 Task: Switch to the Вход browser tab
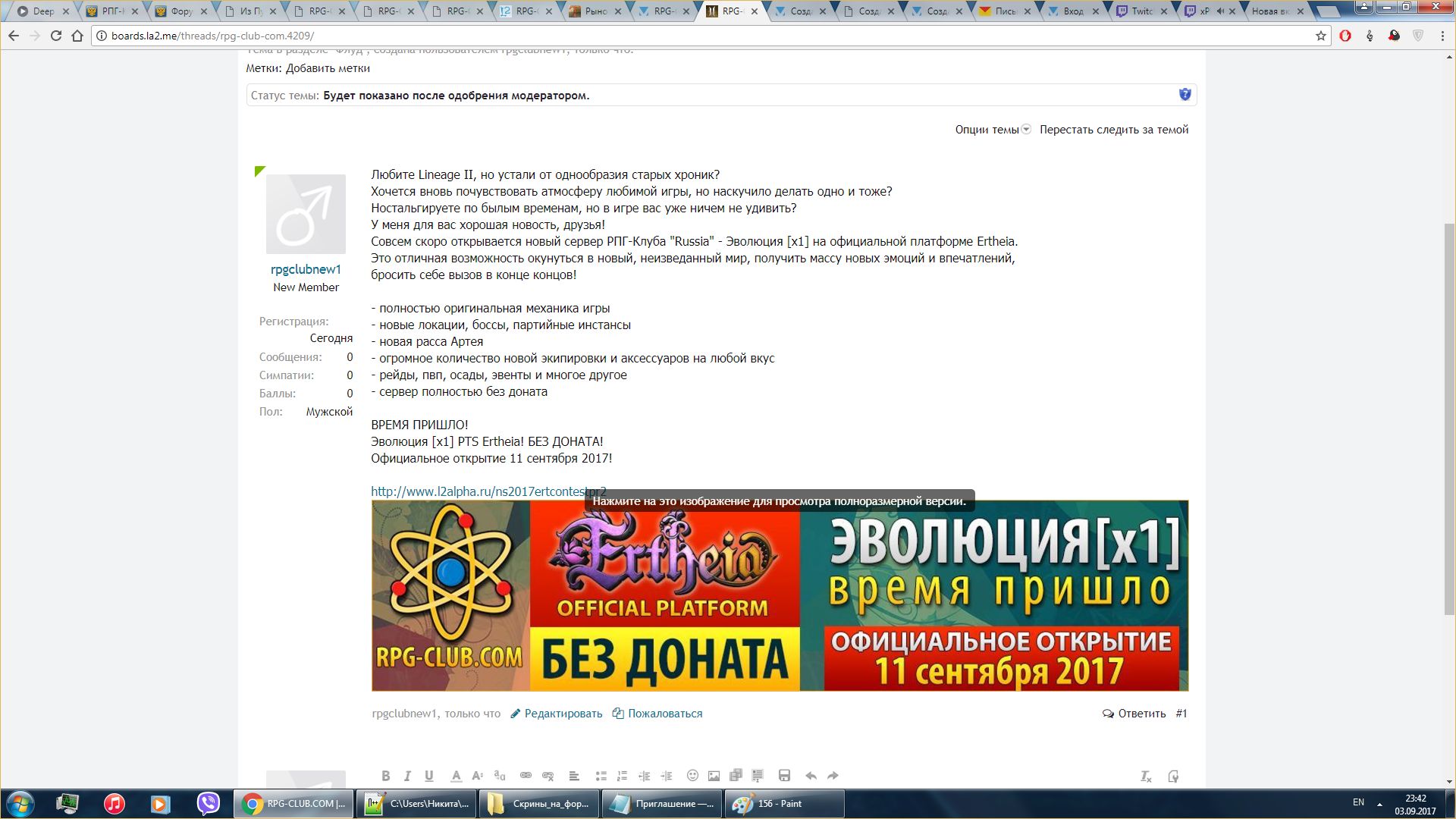point(1072,11)
